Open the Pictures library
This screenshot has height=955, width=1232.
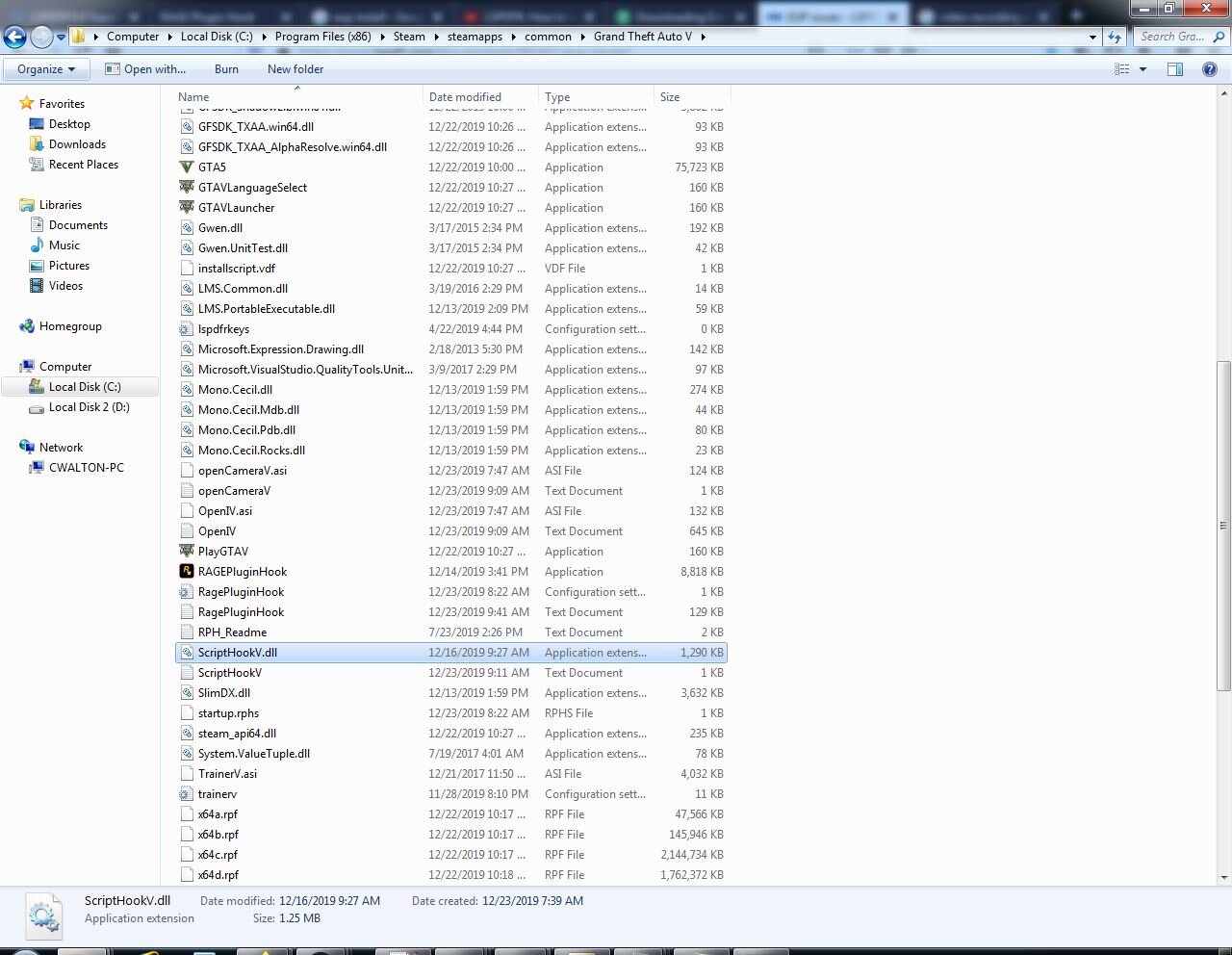(x=69, y=266)
